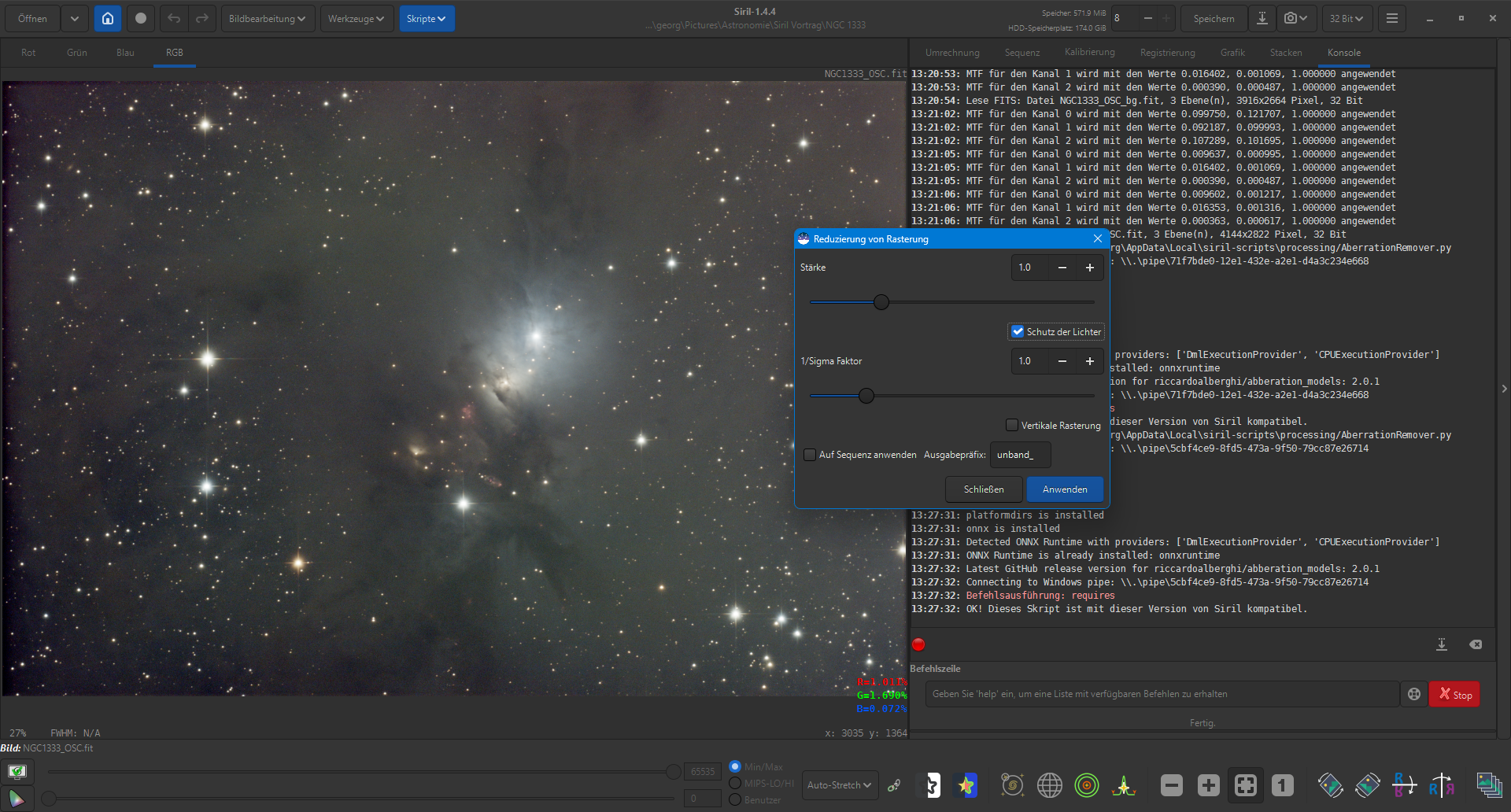The width and height of the screenshot is (1511, 812).
Task: Switch to Grün channel tab
Action: click(77, 53)
